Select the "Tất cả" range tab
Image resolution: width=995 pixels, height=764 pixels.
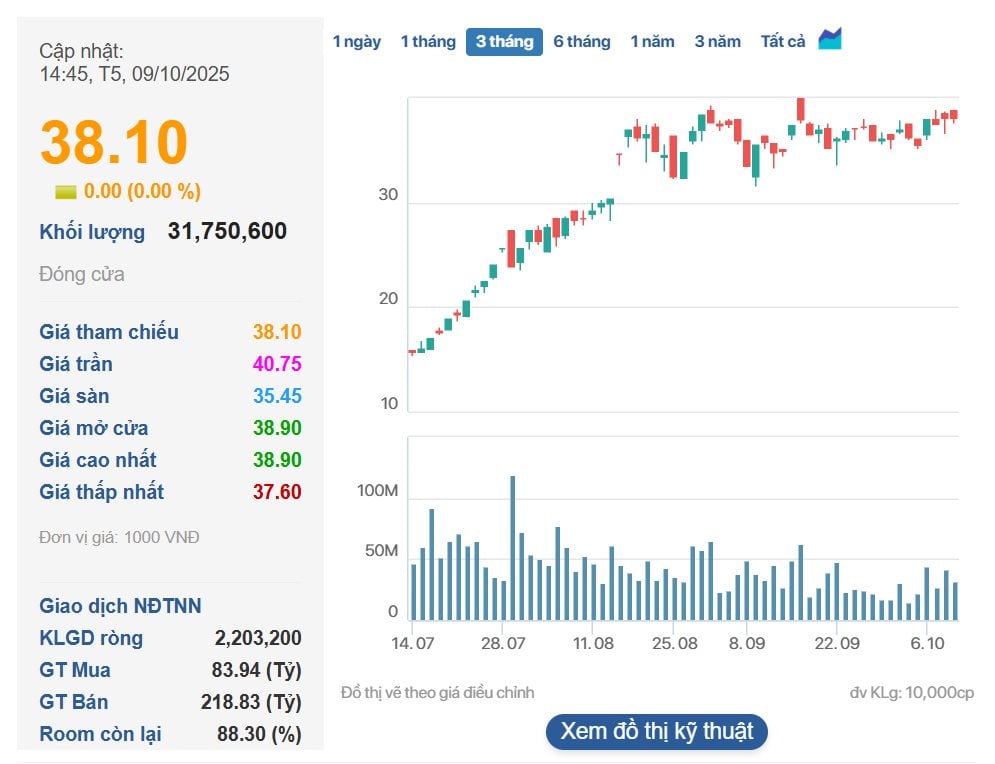(783, 42)
